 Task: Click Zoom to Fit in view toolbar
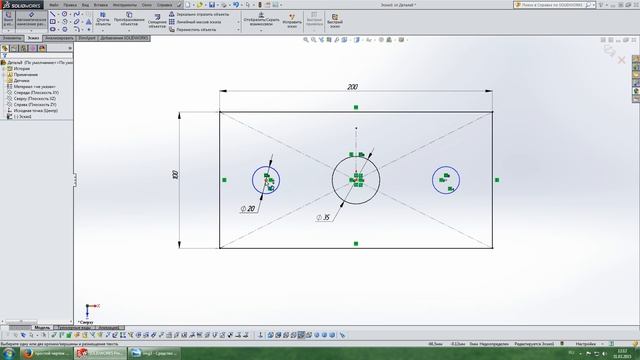[306, 40]
